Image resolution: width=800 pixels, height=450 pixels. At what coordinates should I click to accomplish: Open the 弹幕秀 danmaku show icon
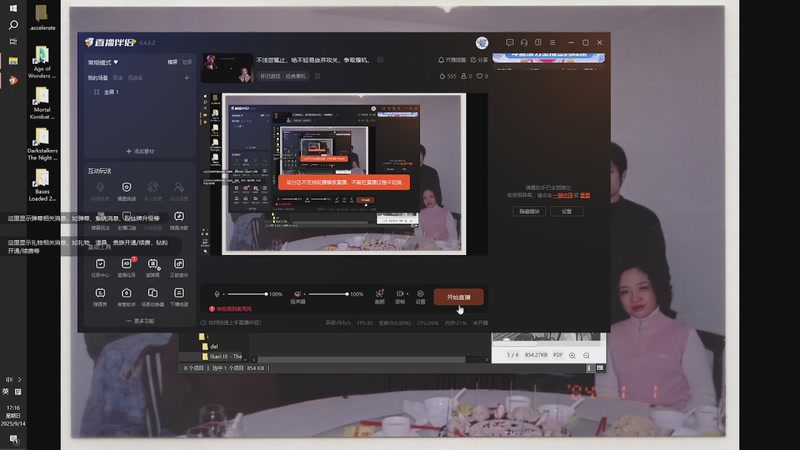tap(100, 293)
